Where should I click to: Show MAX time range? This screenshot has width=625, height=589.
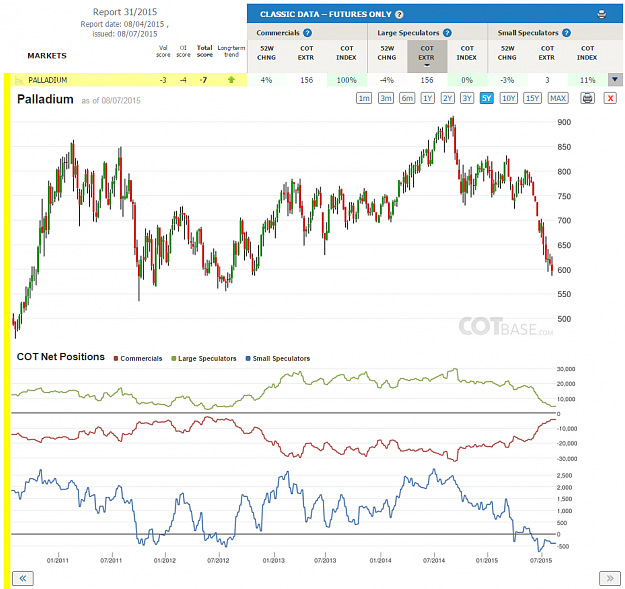coord(558,98)
